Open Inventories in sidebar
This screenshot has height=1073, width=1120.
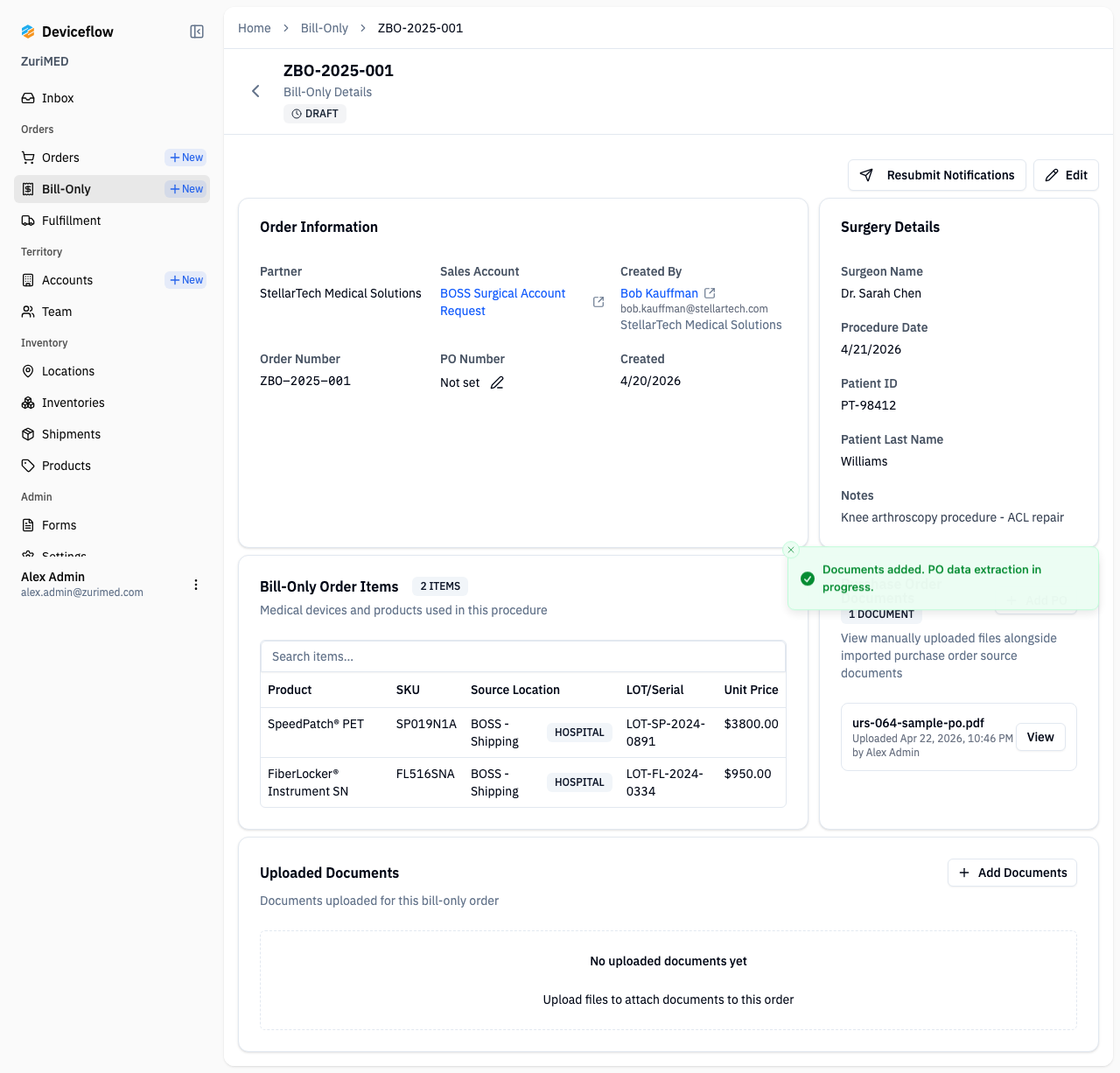[x=112, y=403]
